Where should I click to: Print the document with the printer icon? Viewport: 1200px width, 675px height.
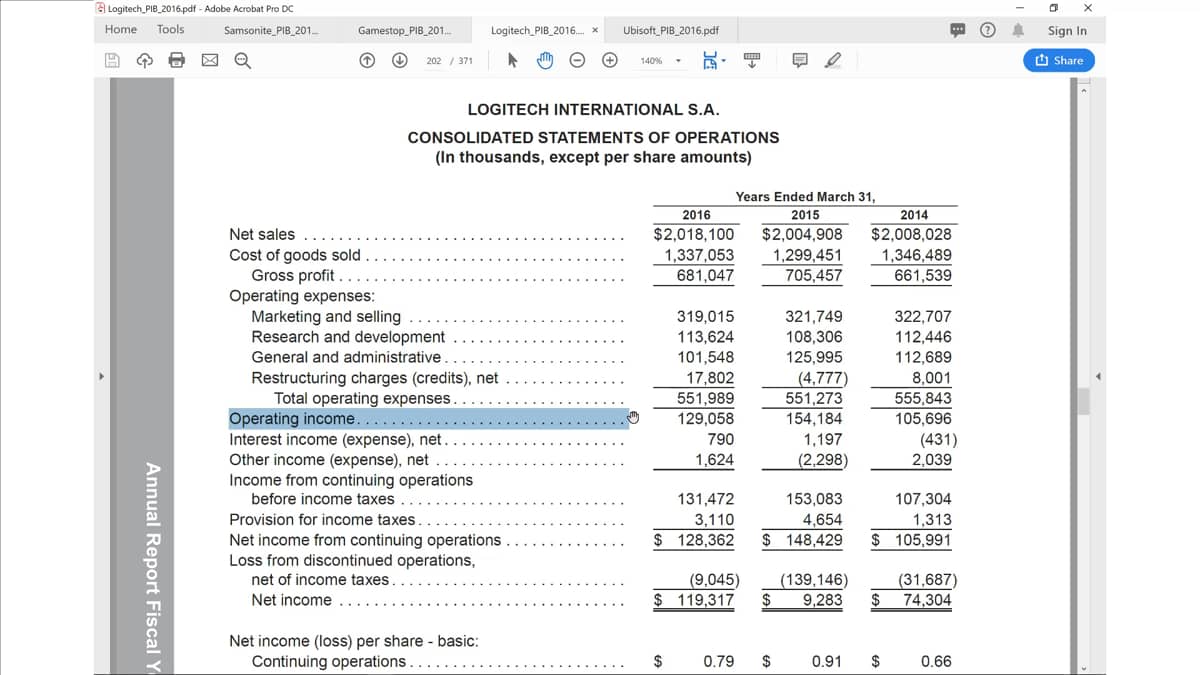coord(177,61)
